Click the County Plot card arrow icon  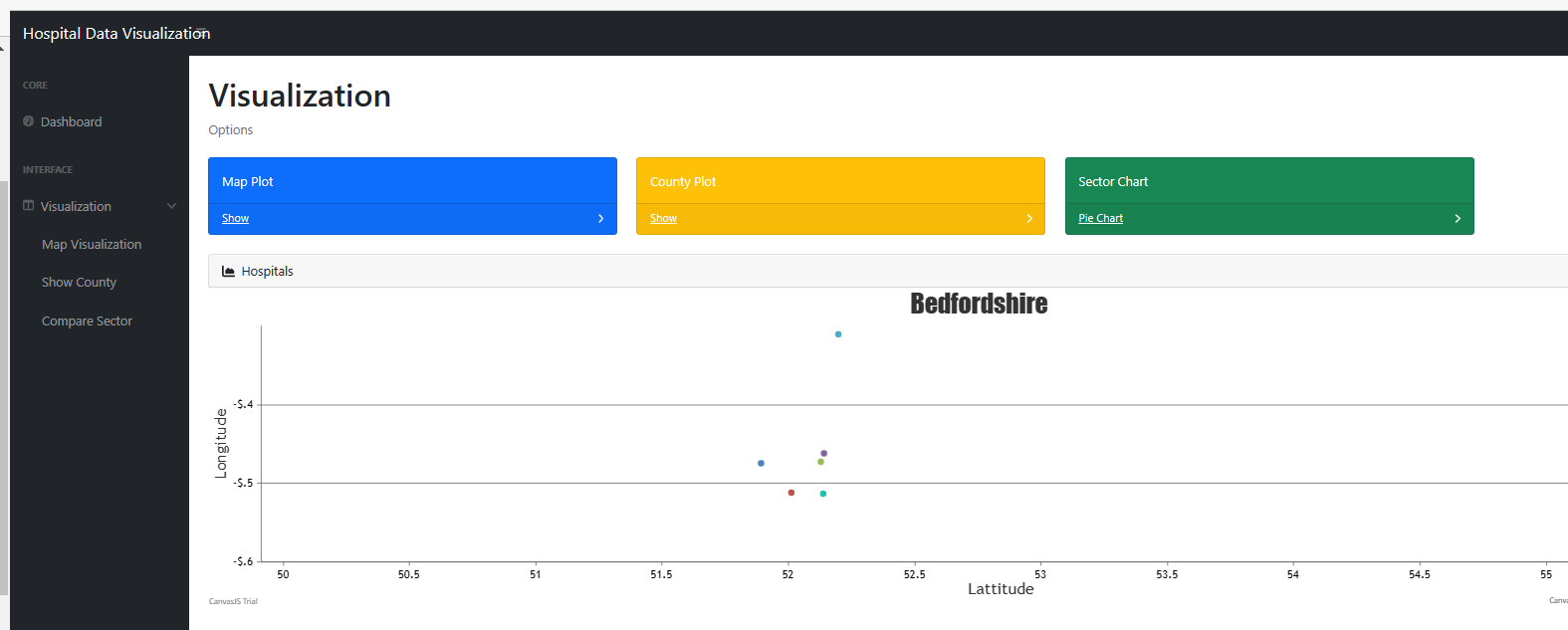pos(1029,219)
